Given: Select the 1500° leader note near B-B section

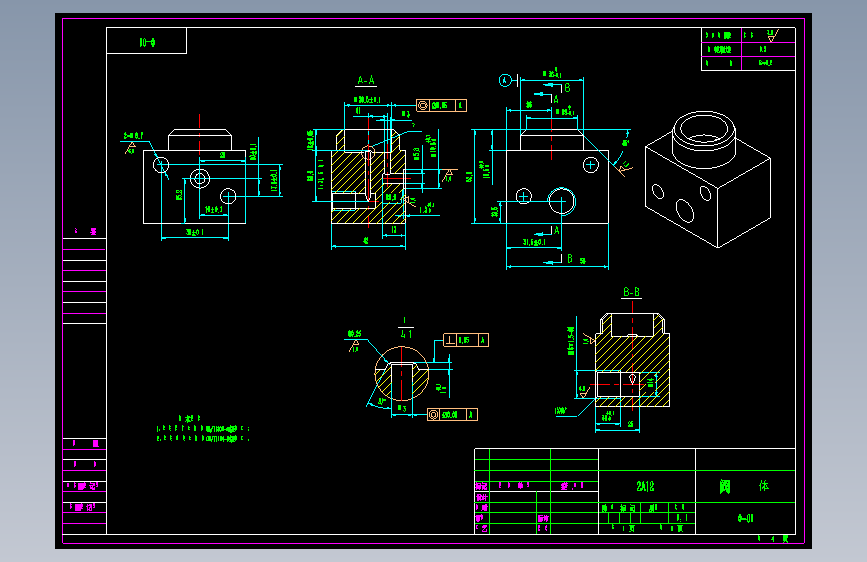Looking at the screenshot, I should coord(561,411).
